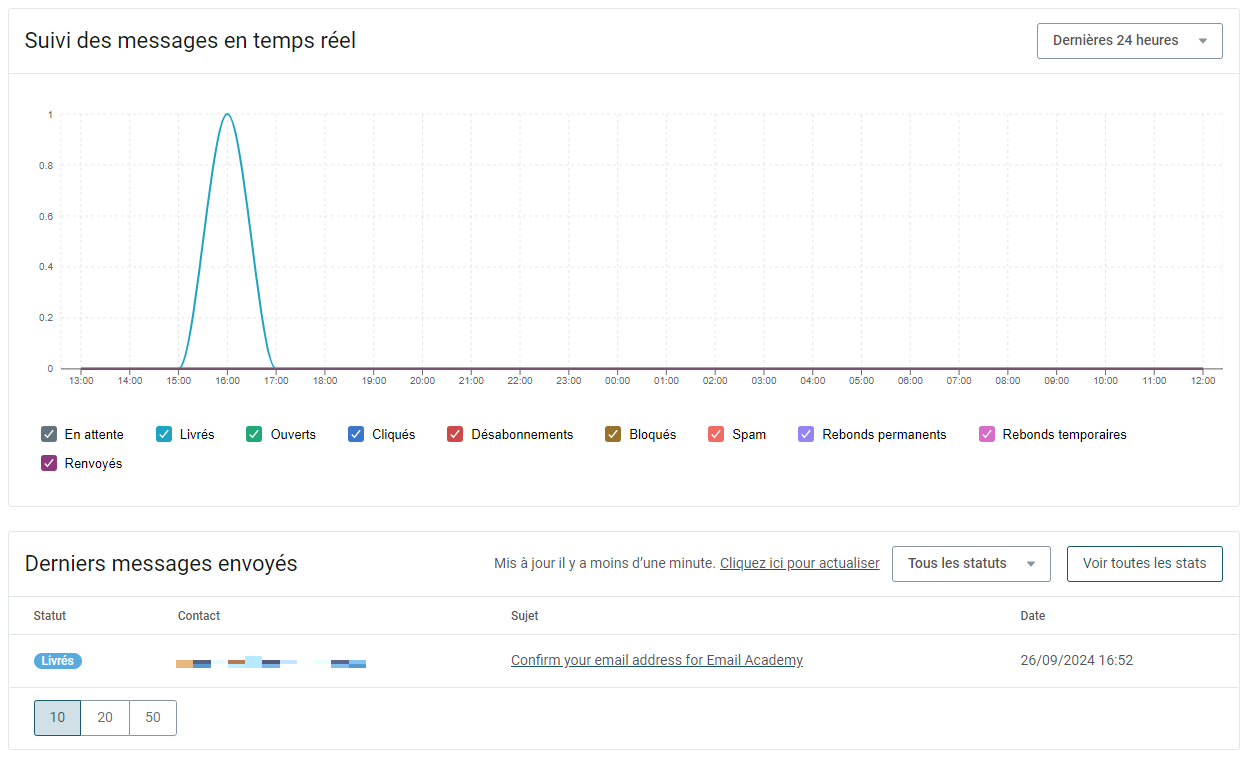Toggle the Rebonds temporaires checkbox
The image size is (1251, 760).
pyautogui.click(x=987, y=434)
